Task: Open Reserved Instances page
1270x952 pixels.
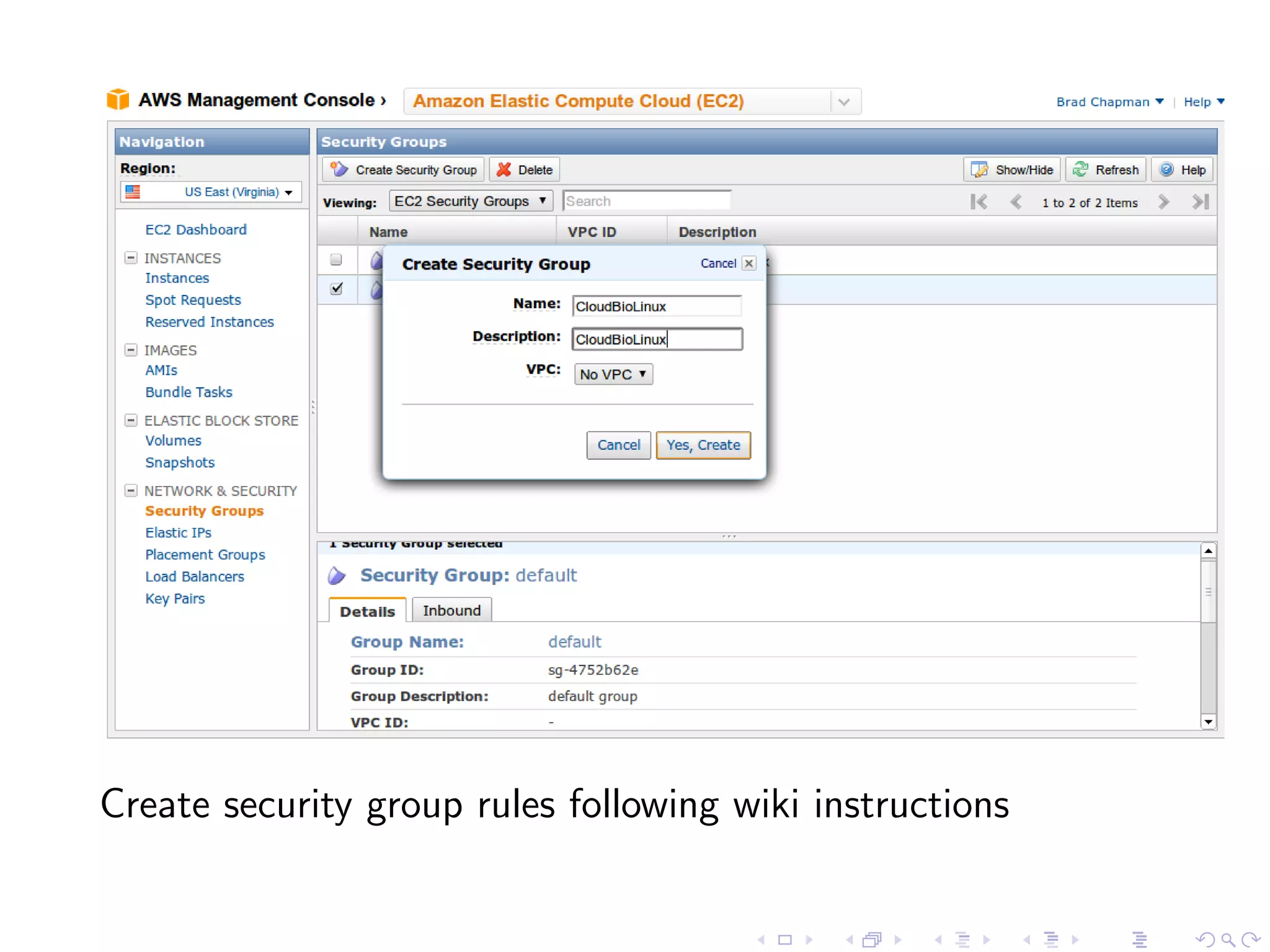Action: [210, 322]
